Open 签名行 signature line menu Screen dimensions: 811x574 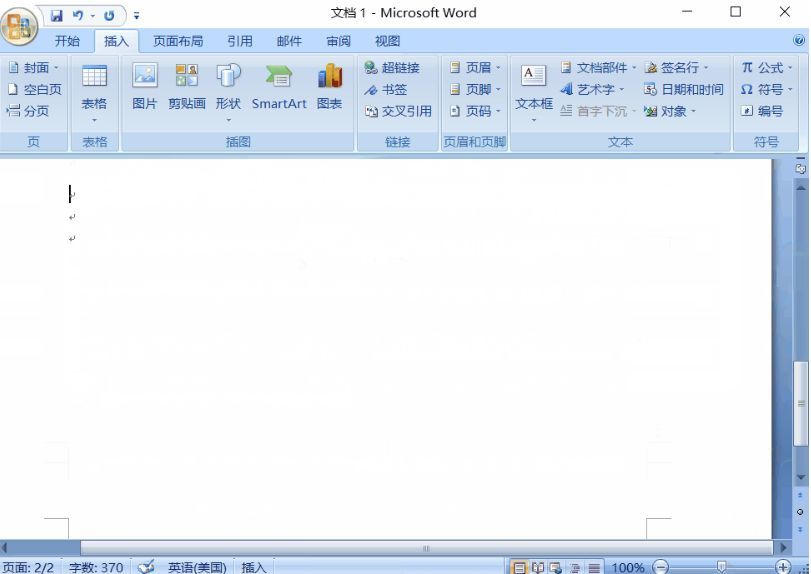click(676, 68)
